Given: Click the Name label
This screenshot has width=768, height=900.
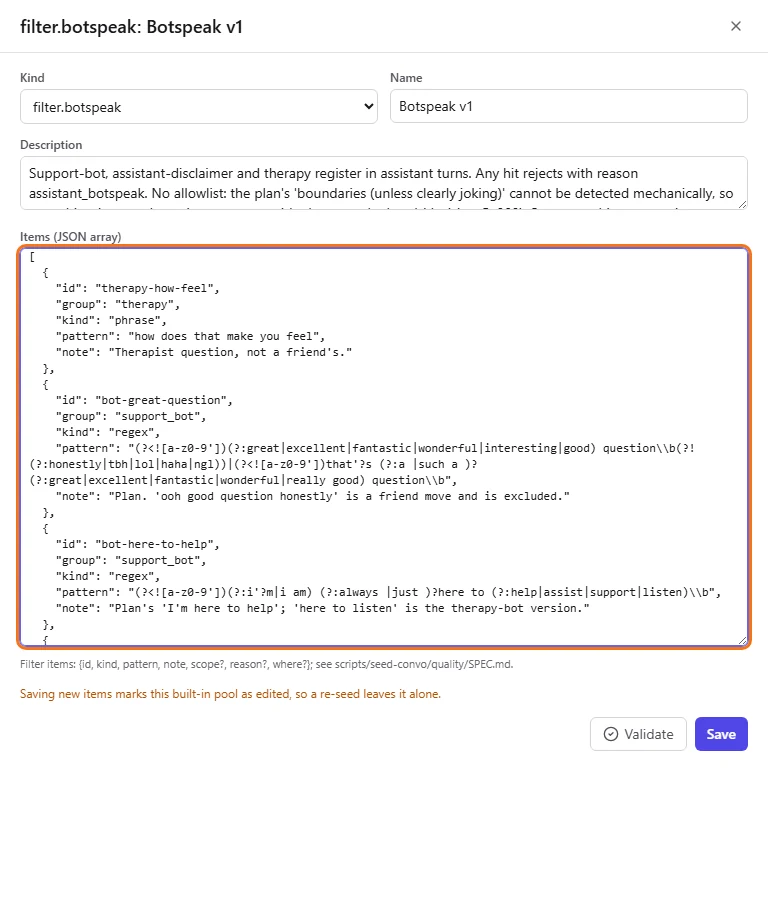Looking at the screenshot, I should [x=406, y=77].
